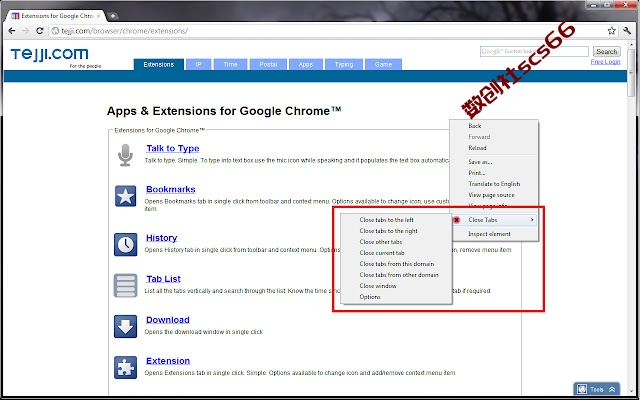Click the Download arrow icon
The width and height of the screenshot is (640, 400).
125,326
